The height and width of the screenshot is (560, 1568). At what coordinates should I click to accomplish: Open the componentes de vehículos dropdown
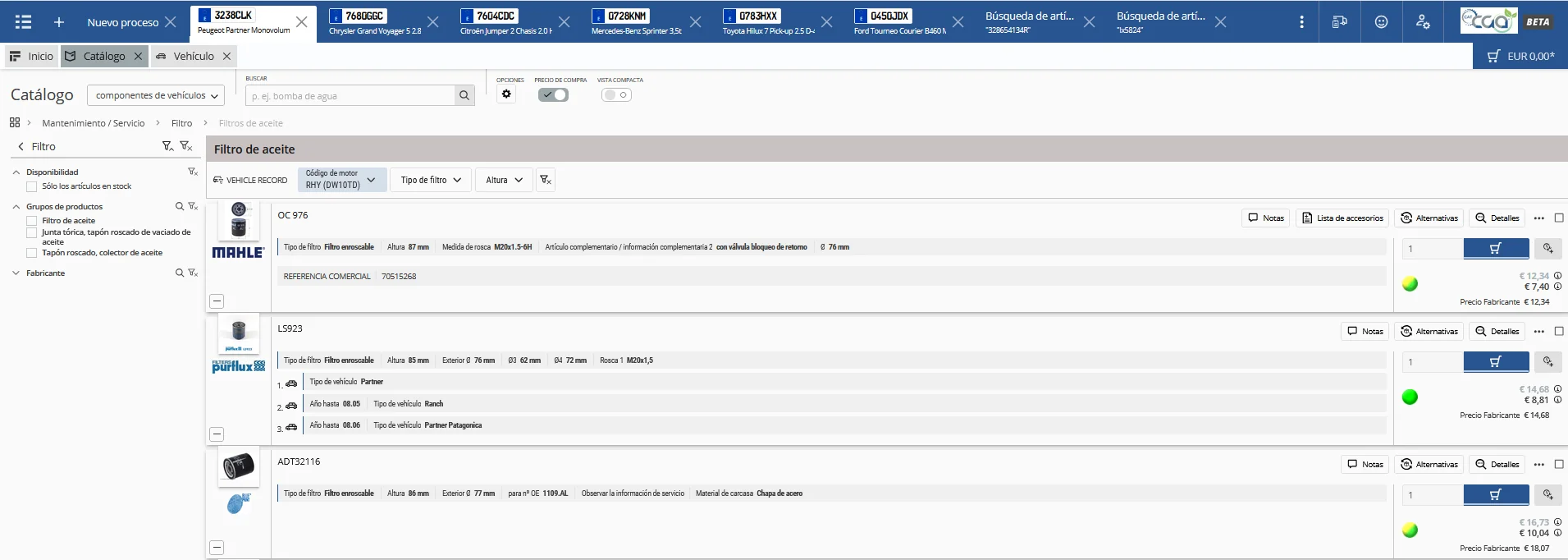pyautogui.click(x=156, y=96)
